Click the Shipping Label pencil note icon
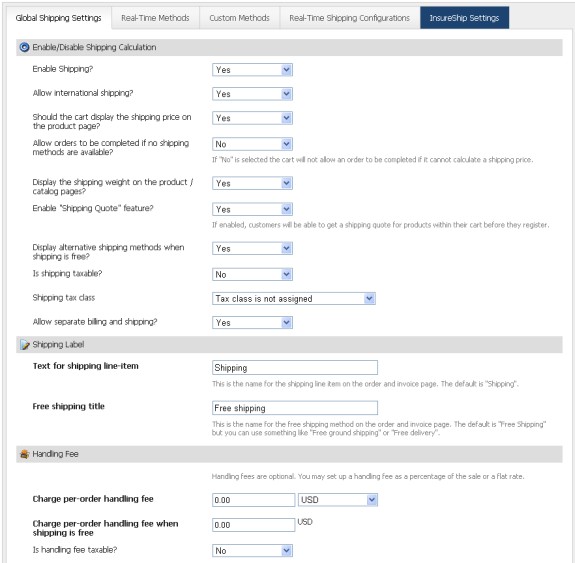 (x=25, y=345)
